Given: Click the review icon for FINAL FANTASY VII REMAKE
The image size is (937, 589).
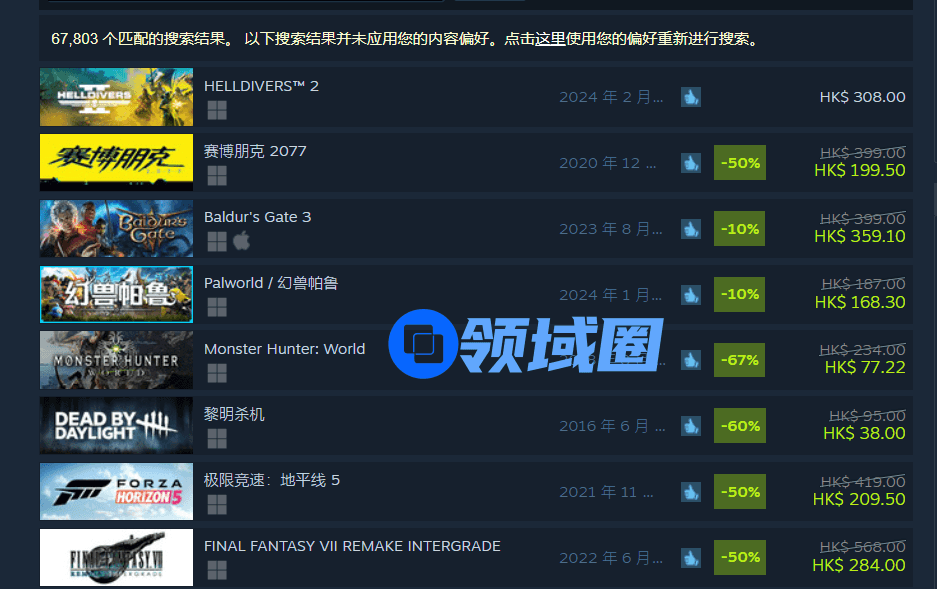Looking at the screenshot, I should tap(691, 558).
